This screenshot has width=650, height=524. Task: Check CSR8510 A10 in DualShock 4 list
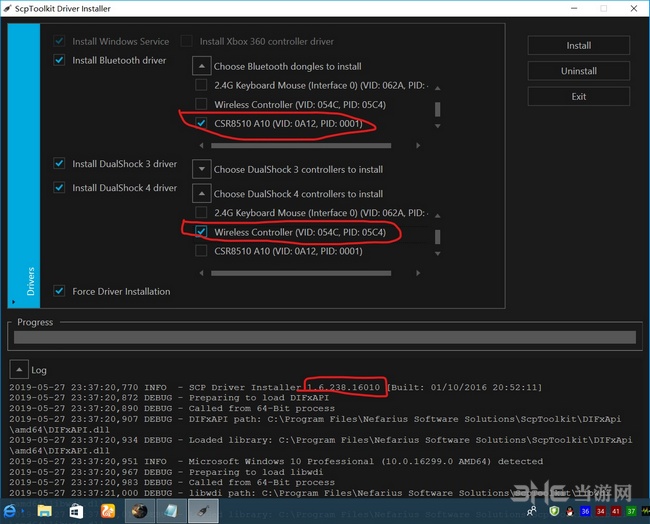[201, 251]
